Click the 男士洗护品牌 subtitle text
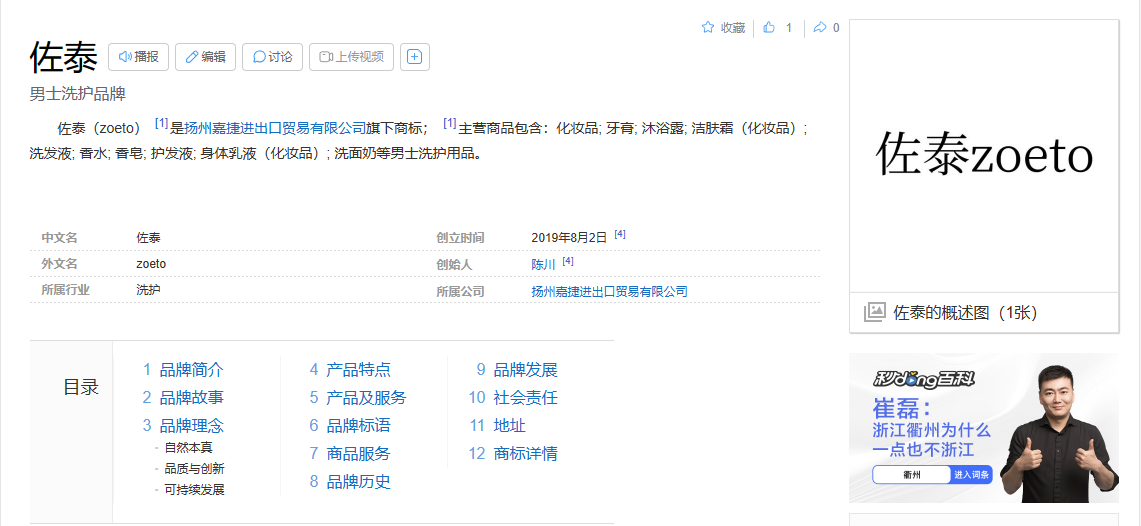 pyautogui.click(x=78, y=94)
